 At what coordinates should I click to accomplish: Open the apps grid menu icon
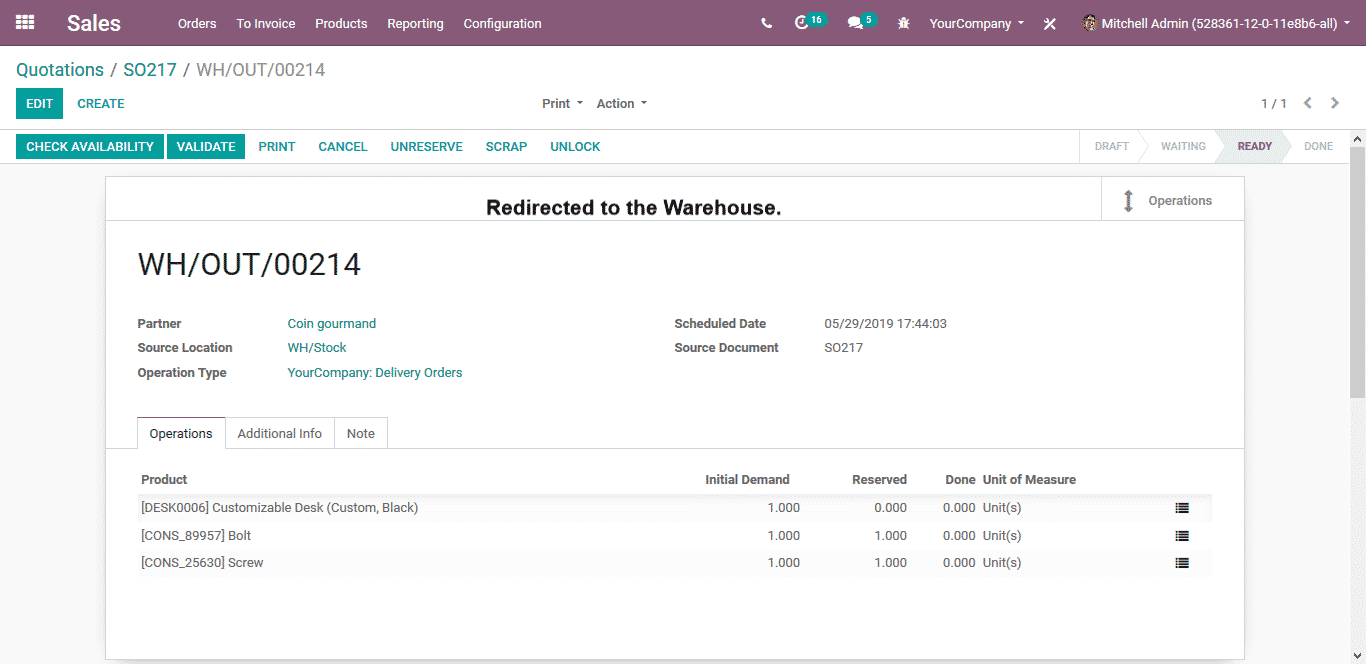(25, 22)
